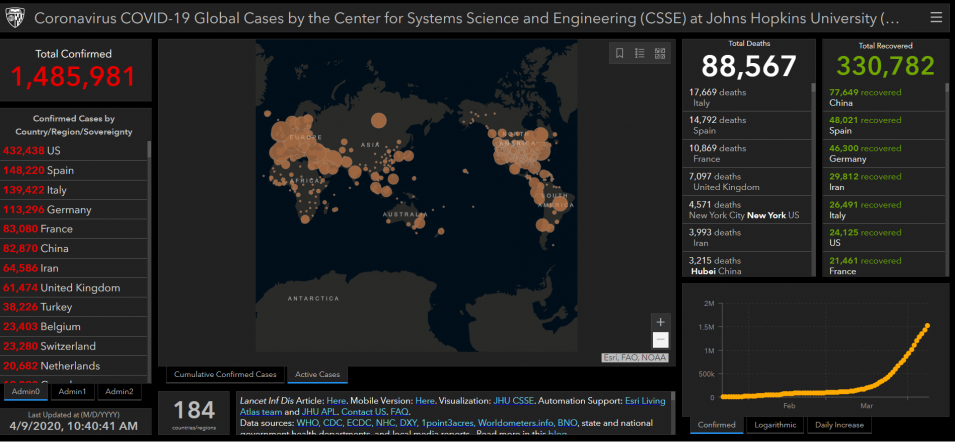Zoom out on the map with minus button
This screenshot has height=442, width=955.
660,340
